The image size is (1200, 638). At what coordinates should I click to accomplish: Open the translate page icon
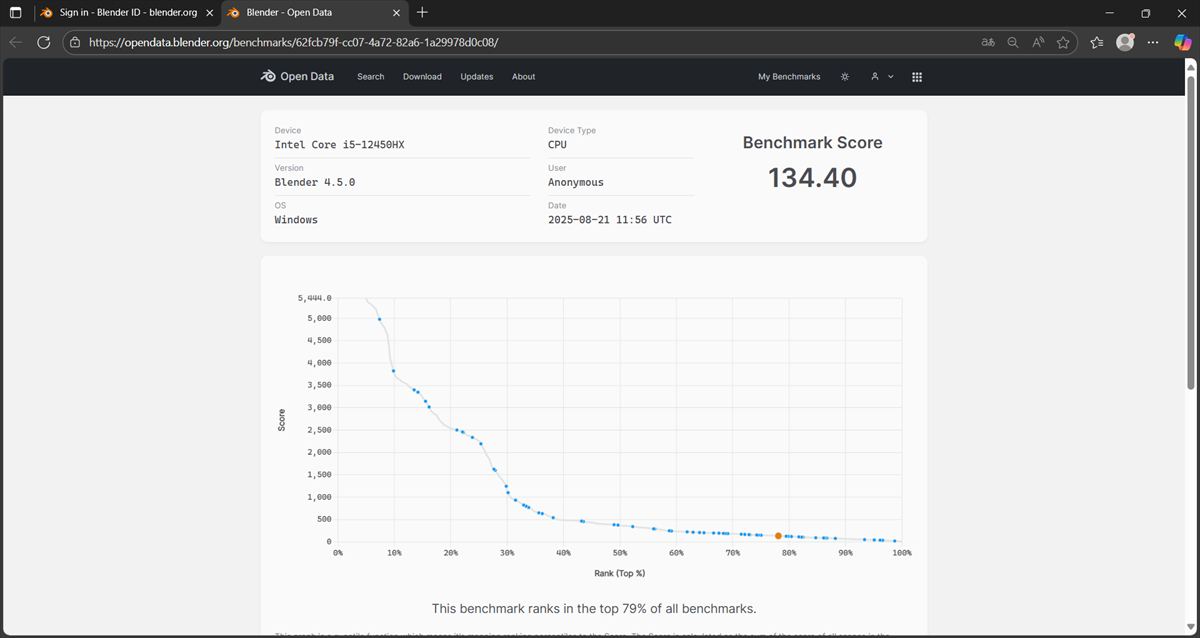pyautogui.click(x=988, y=43)
